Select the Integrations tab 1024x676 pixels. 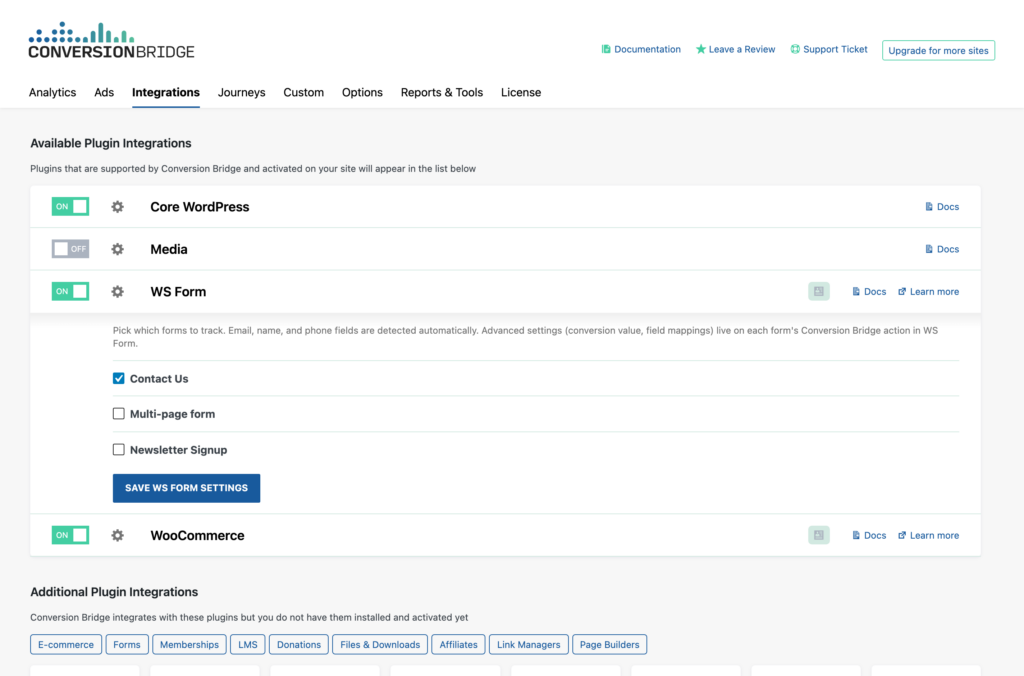click(x=166, y=92)
